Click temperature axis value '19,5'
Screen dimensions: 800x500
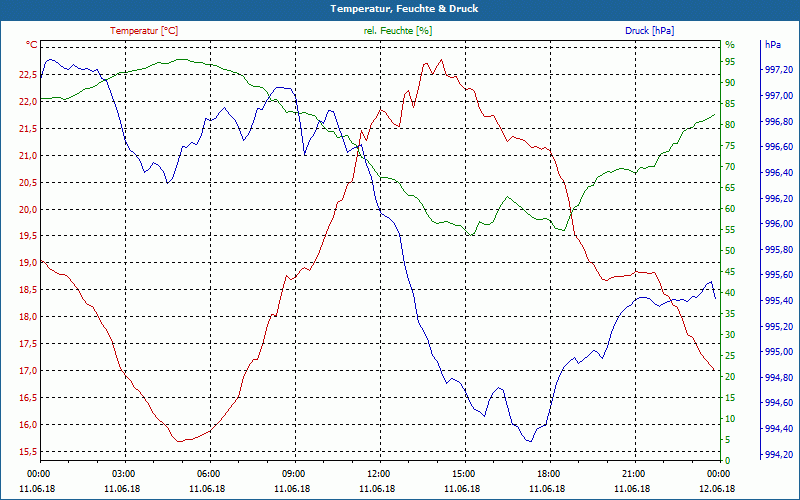click(x=28, y=236)
